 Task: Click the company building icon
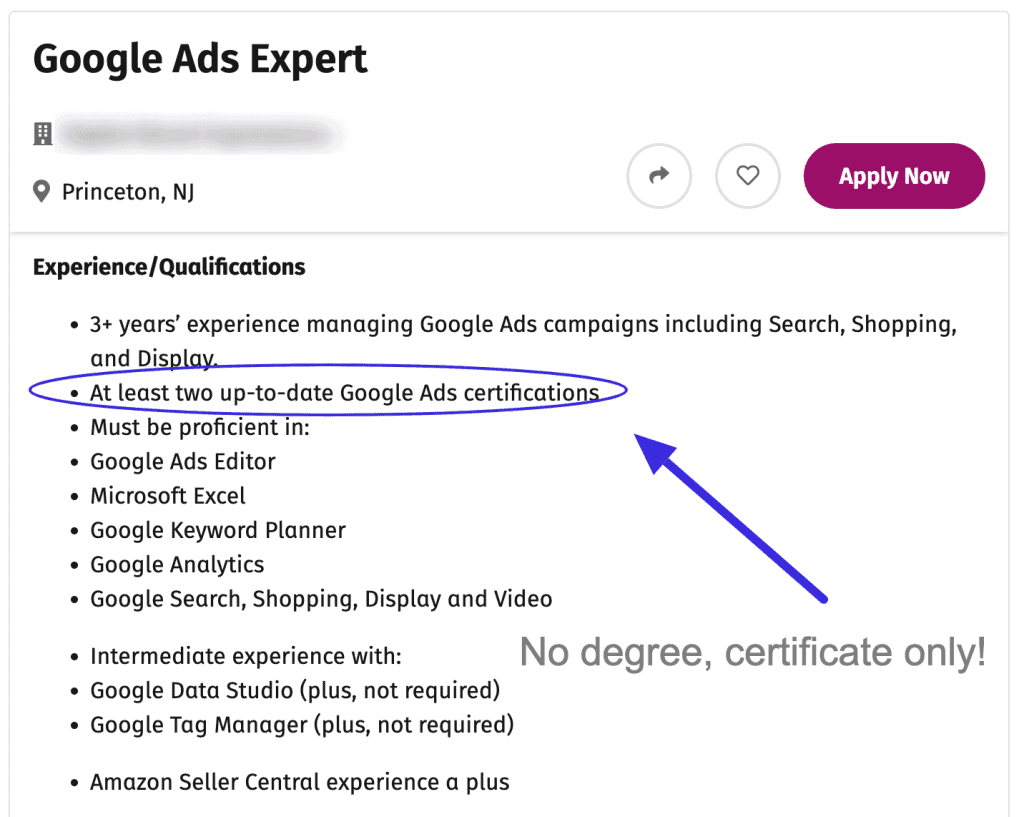[x=43, y=134]
